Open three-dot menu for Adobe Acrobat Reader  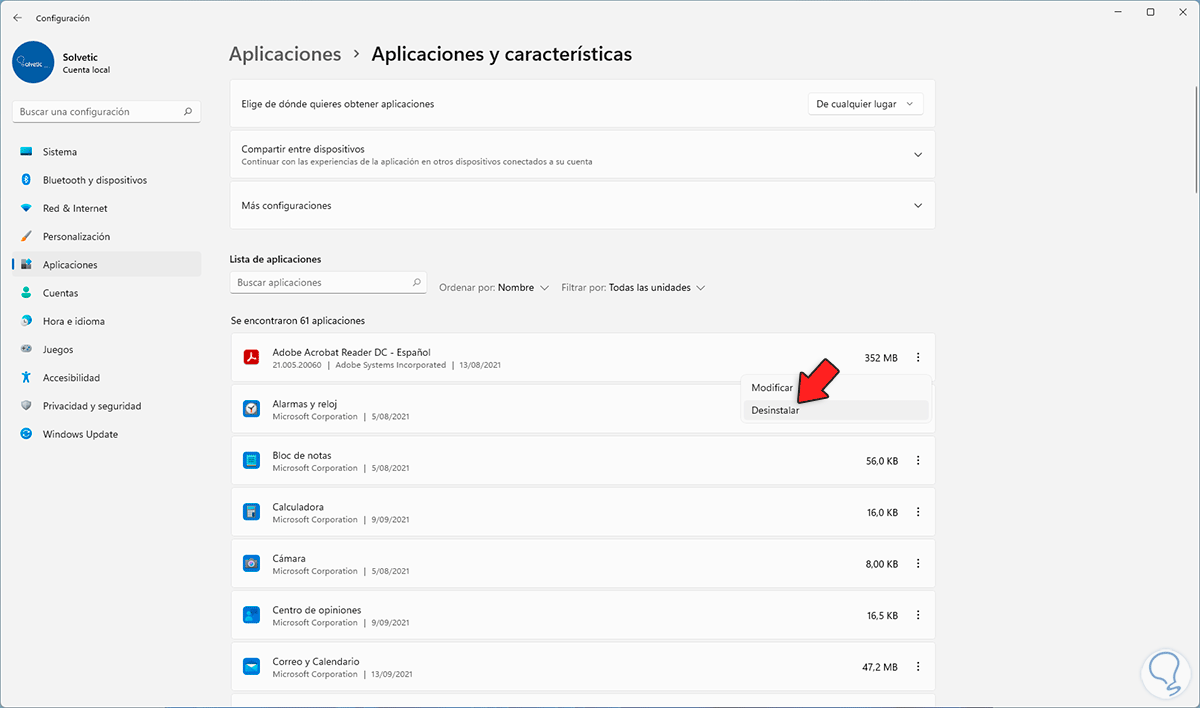pos(918,358)
